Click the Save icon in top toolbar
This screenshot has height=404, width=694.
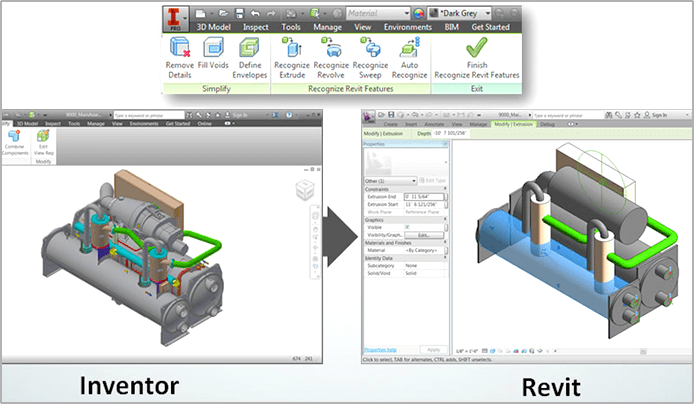click(x=239, y=13)
